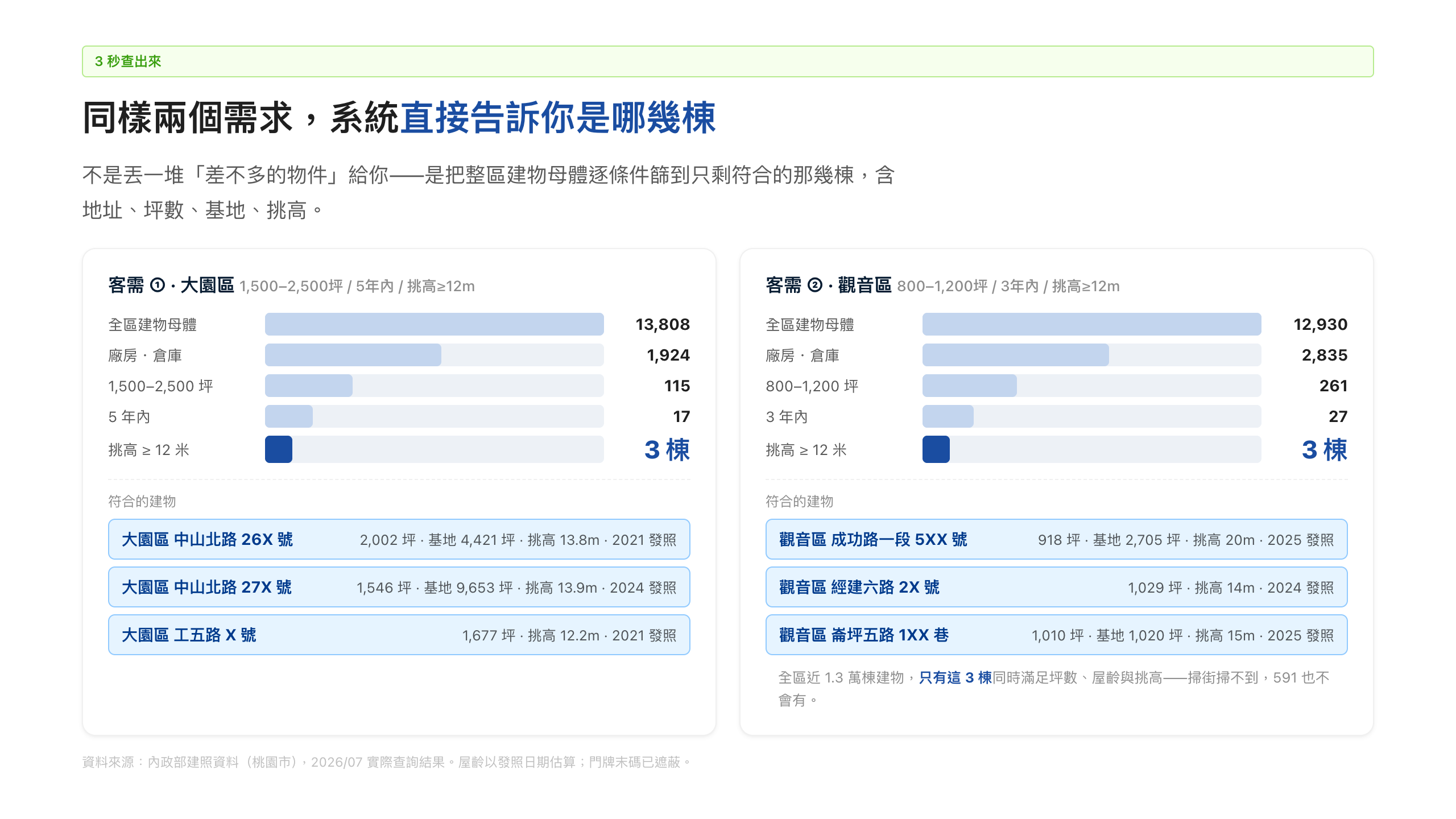
Task: Click the '客需 ② · 觀音區' card title
Action: [829, 285]
